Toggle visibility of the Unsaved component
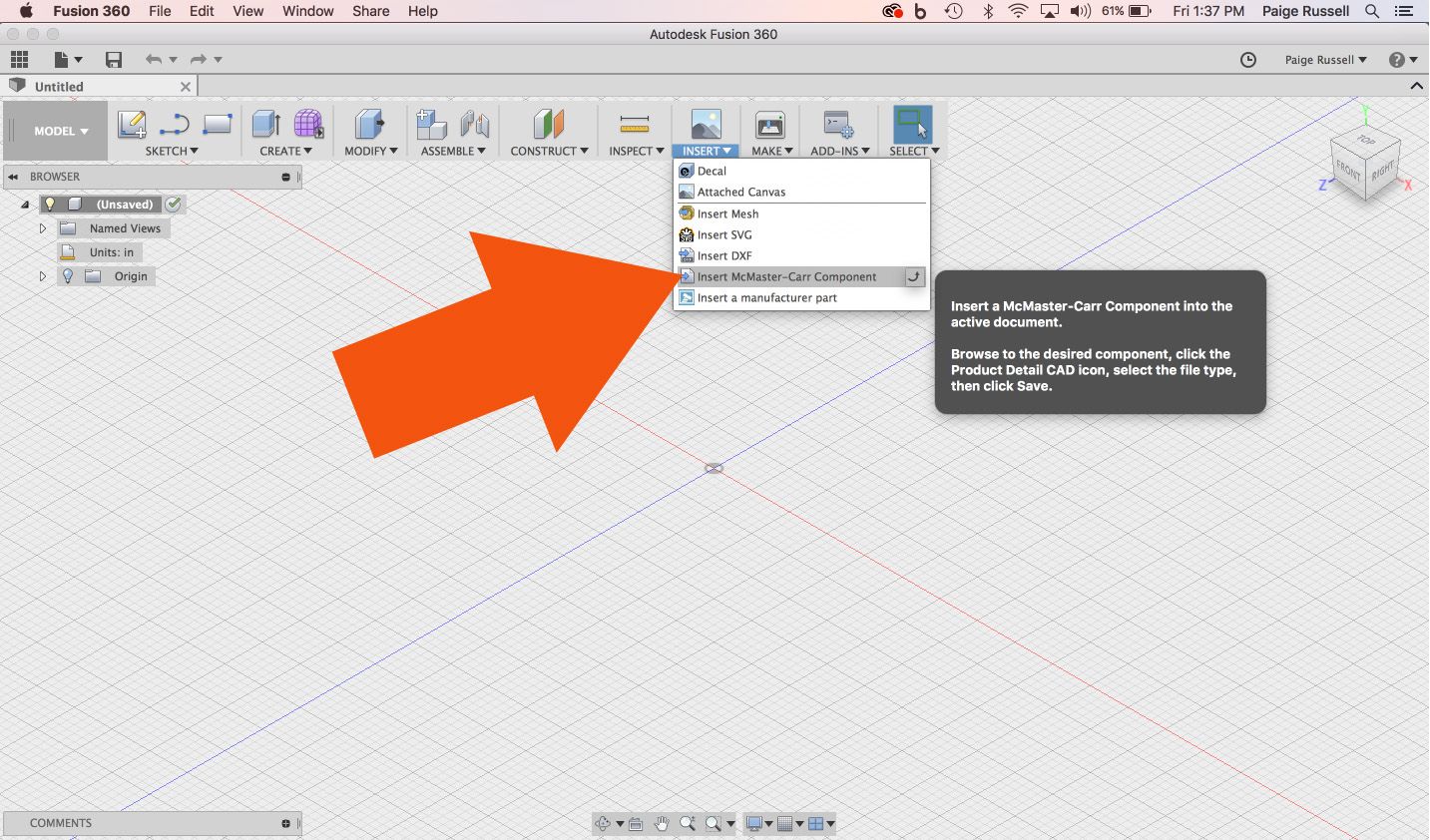This screenshot has width=1430, height=840. point(50,205)
